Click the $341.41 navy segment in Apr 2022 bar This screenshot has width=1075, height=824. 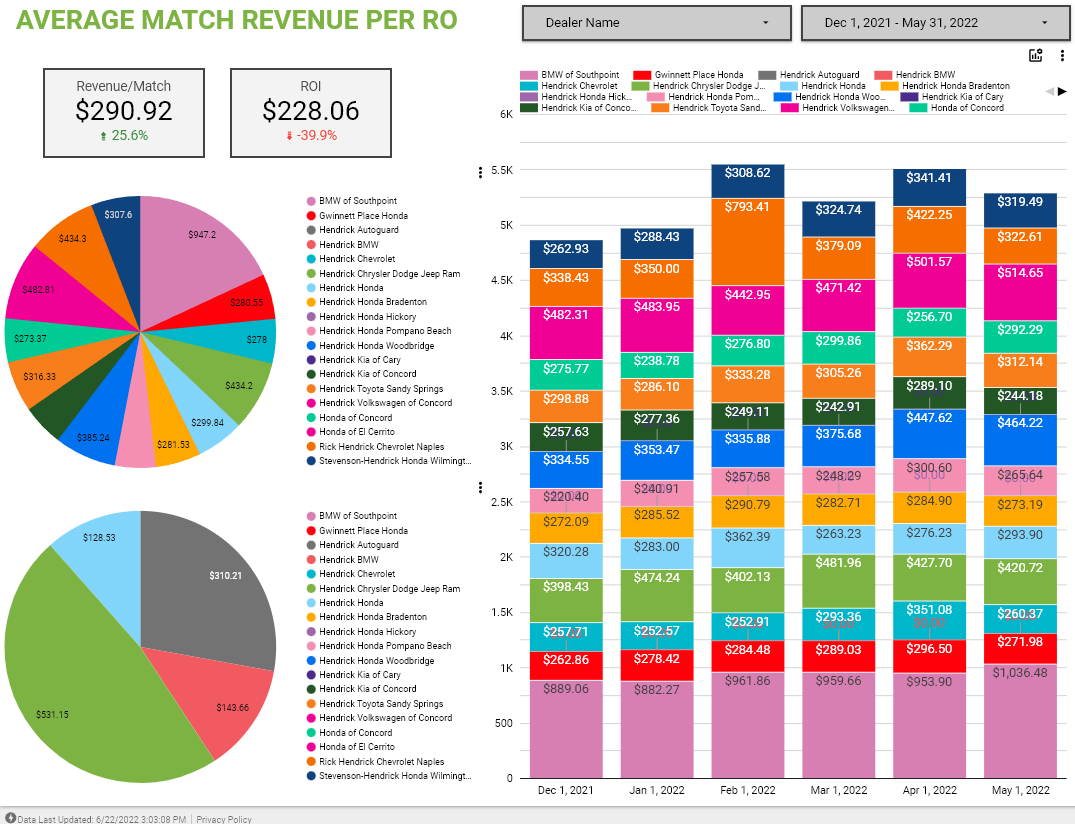tap(929, 187)
